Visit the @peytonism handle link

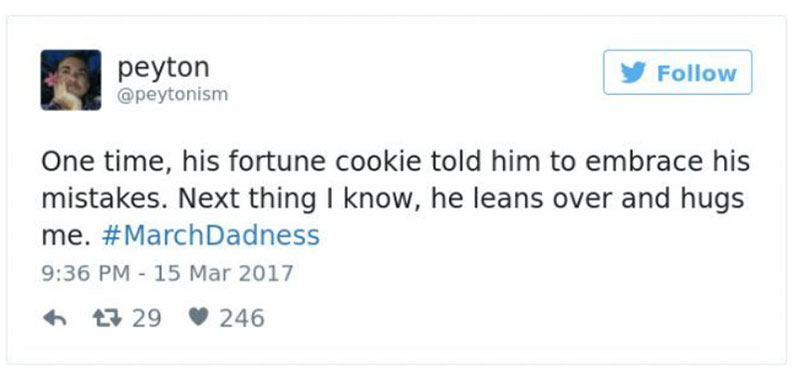point(172,95)
